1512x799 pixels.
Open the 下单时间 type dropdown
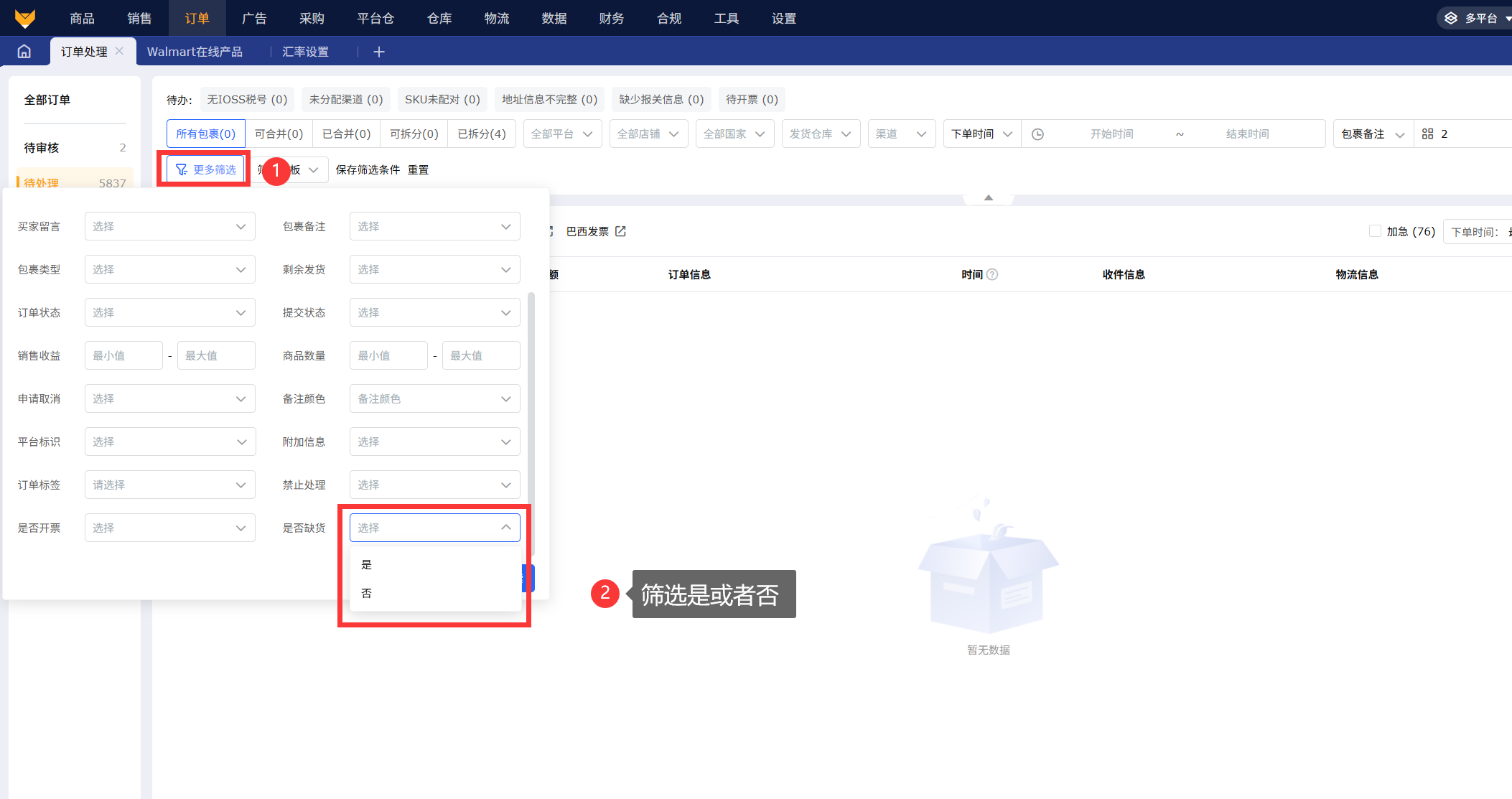[982, 134]
